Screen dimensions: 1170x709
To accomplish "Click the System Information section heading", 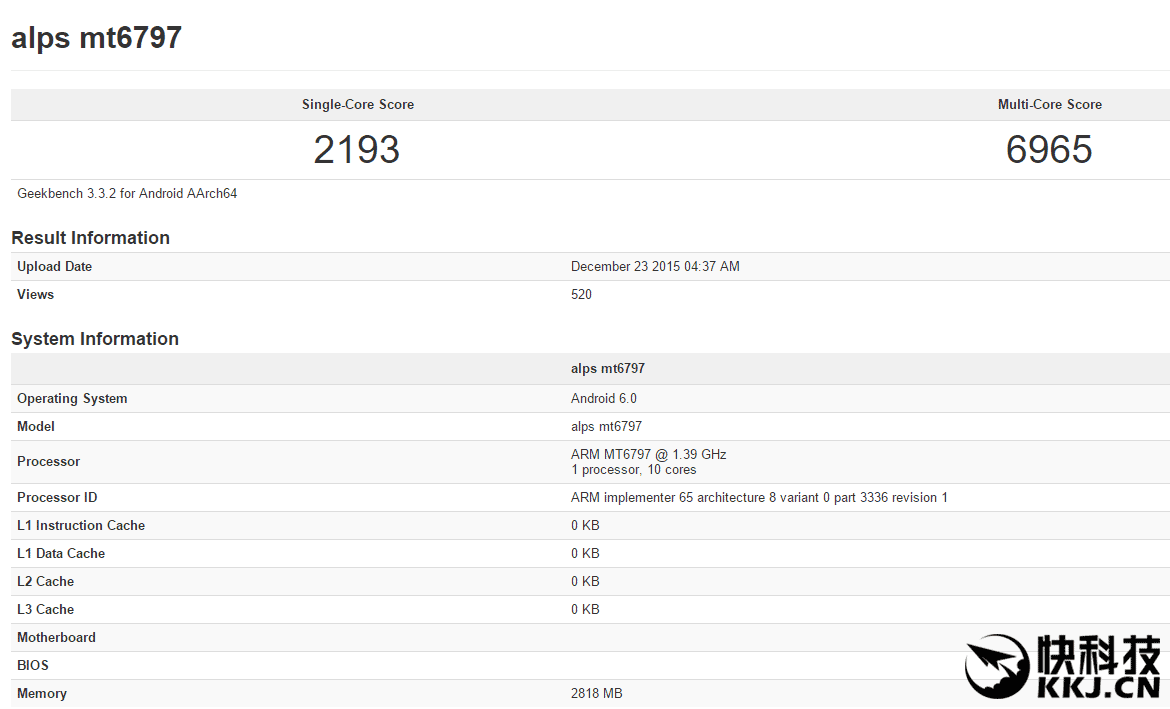I will [95, 339].
